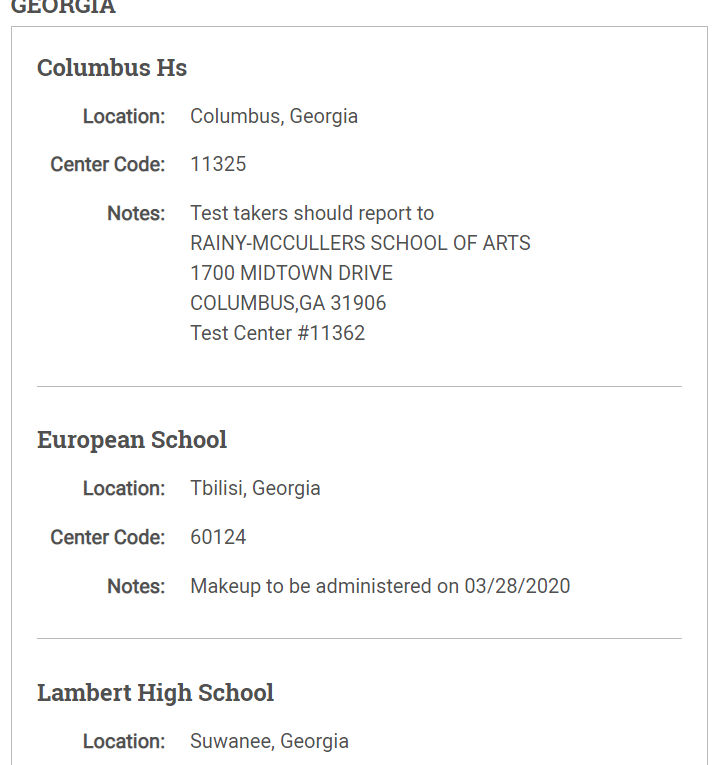Click the Center Code label under Columbus Hs
The height and width of the screenshot is (765, 715).
click(x=107, y=164)
